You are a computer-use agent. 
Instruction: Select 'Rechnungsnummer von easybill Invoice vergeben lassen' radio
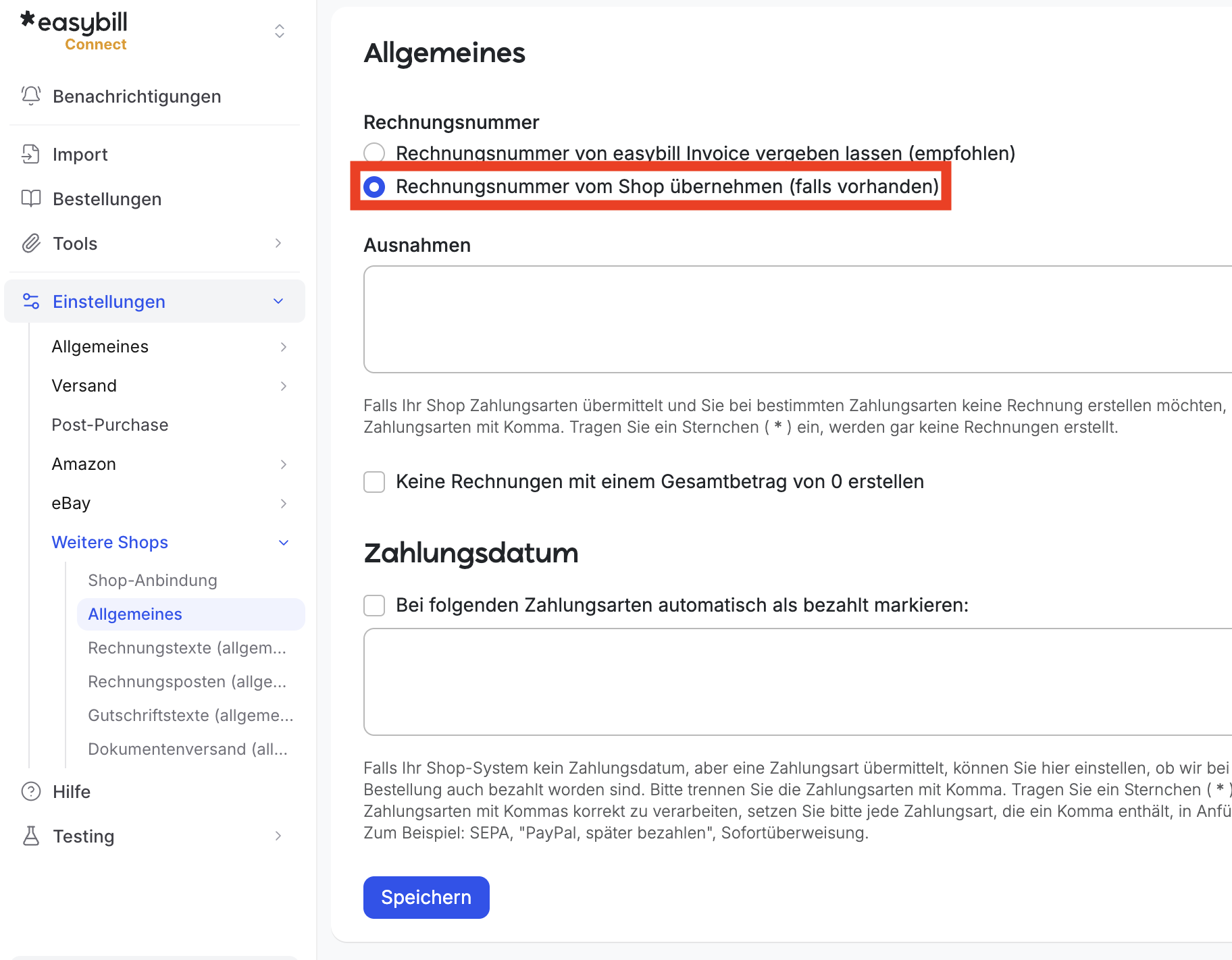[x=374, y=153]
